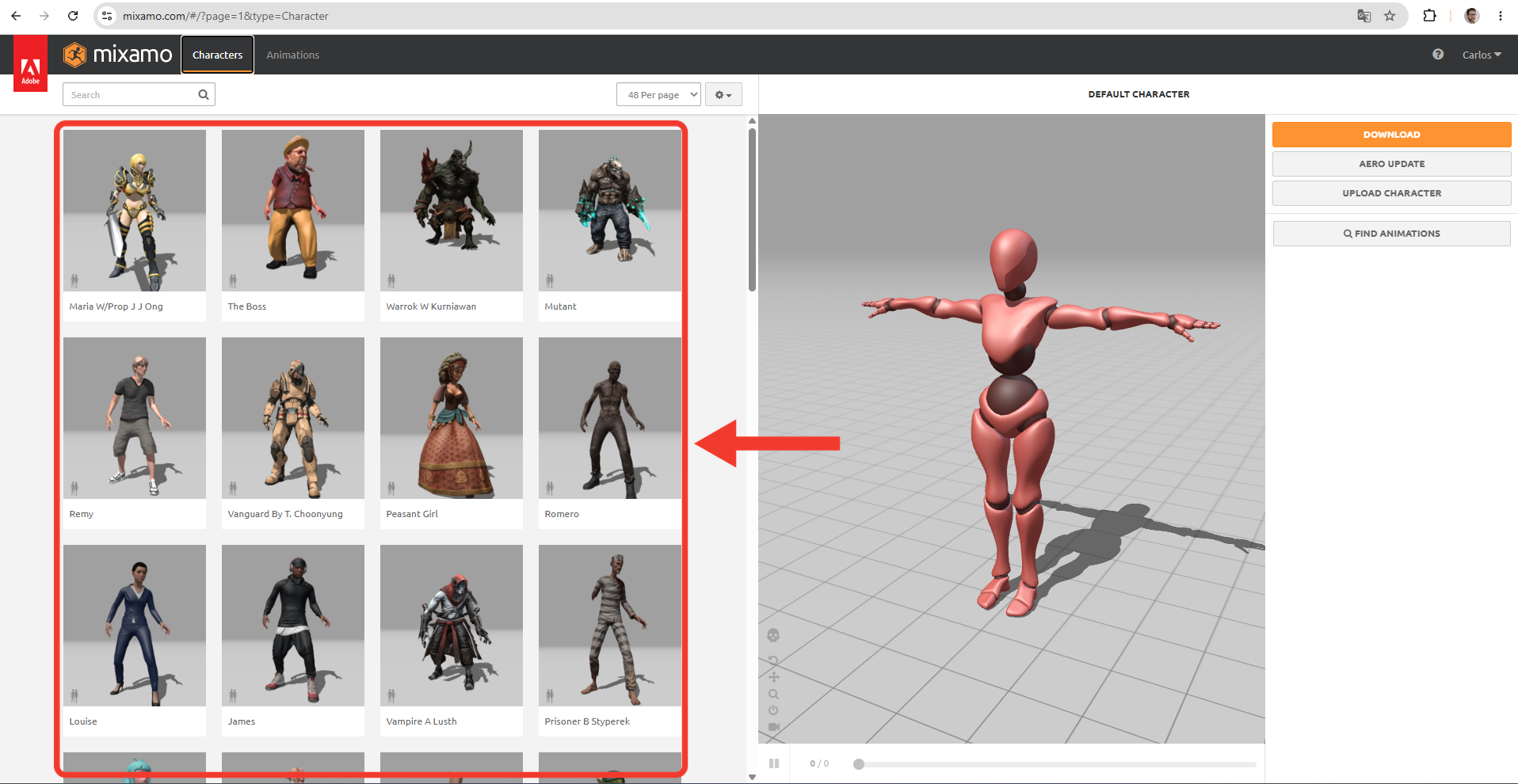Pick the Mutant character thumbnail
The height and width of the screenshot is (784, 1518).
(610, 211)
